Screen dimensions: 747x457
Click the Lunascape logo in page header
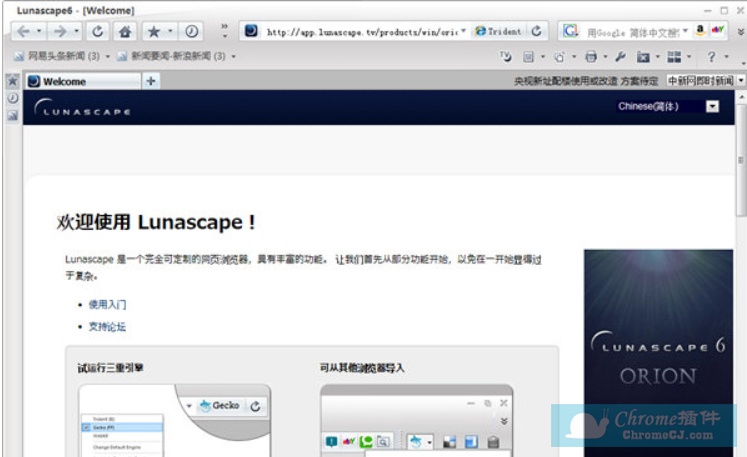coord(82,108)
